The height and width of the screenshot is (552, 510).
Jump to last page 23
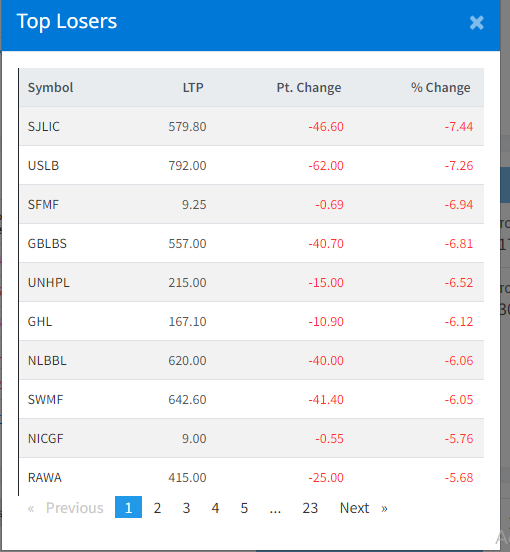pos(310,508)
